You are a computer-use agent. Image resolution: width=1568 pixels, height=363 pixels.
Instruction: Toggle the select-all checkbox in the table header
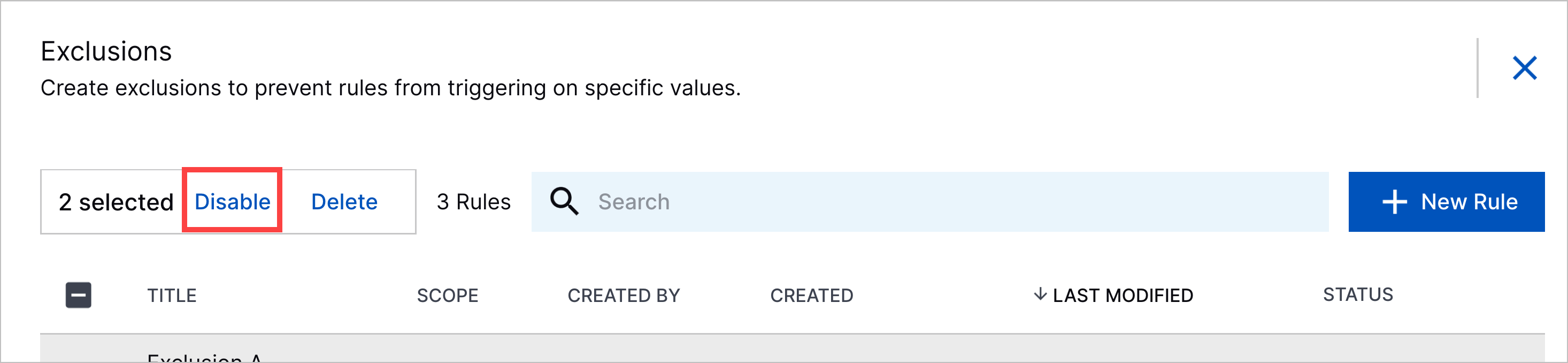pyautogui.click(x=79, y=295)
